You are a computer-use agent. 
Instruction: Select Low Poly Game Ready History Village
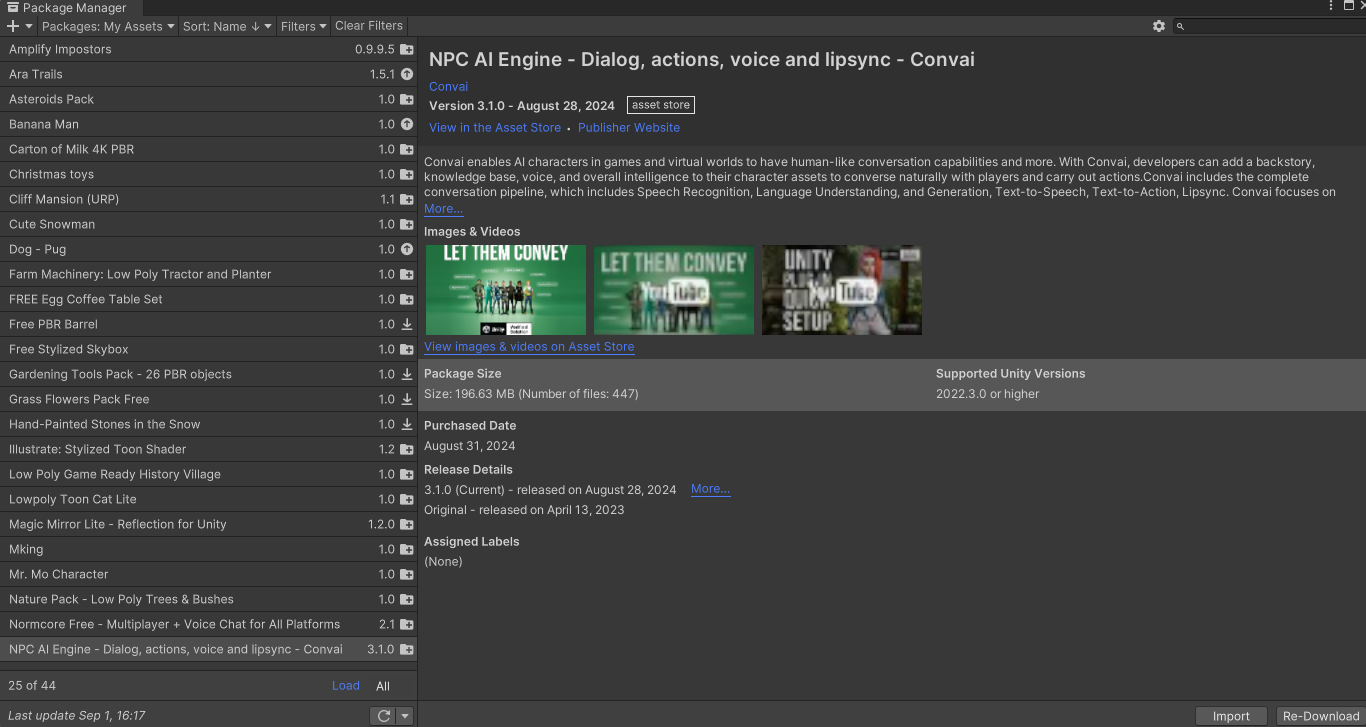coord(209,474)
